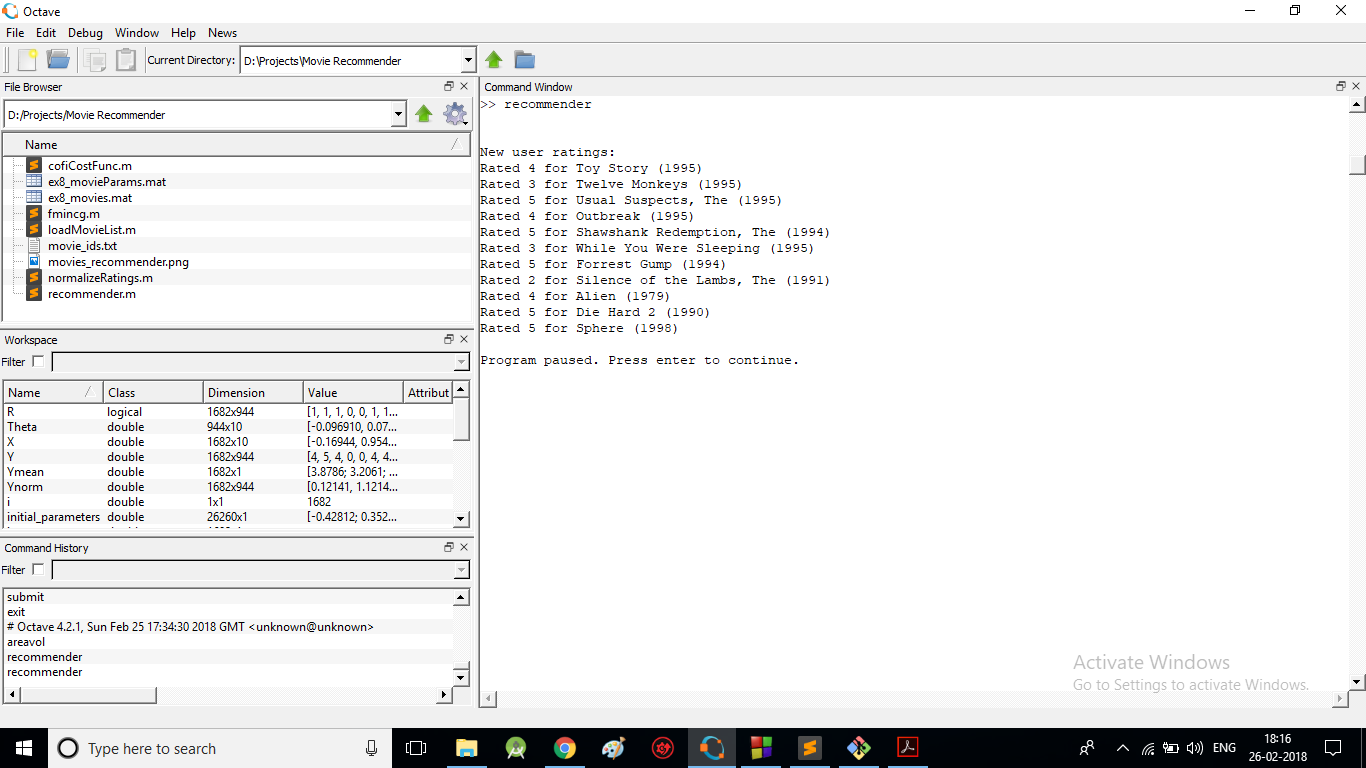Image resolution: width=1366 pixels, height=768 pixels.
Task: Open Windows Start menu
Action: pyautogui.click(x=23, y=748)
